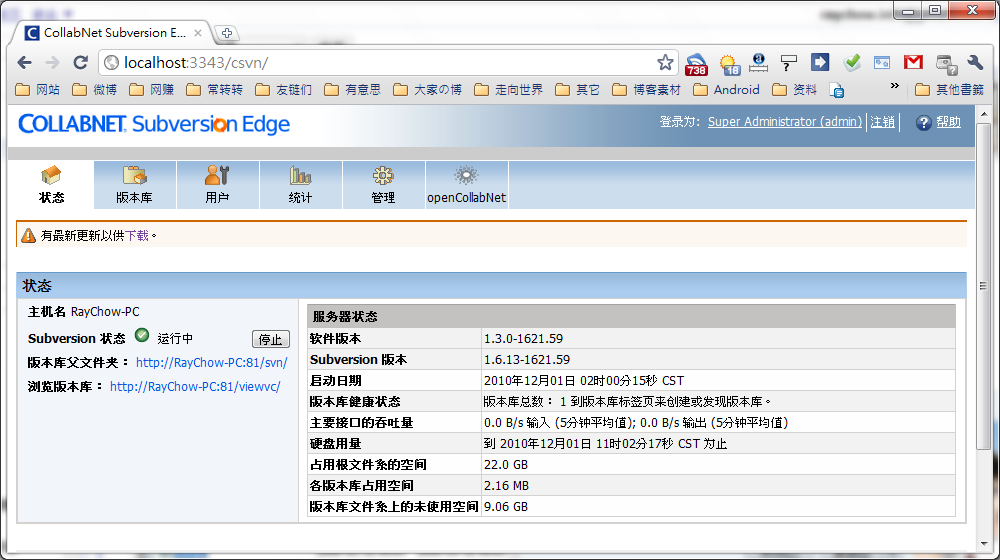Image resolution: width=1000 pixels, height=560 pixels.
Task: Click the page bookmark icon after 资料
Action: 837,91
